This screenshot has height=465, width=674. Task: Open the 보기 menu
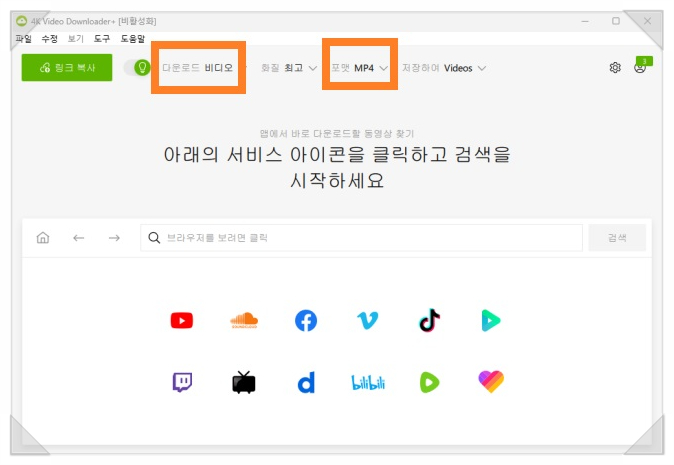(x=76, y=39)
